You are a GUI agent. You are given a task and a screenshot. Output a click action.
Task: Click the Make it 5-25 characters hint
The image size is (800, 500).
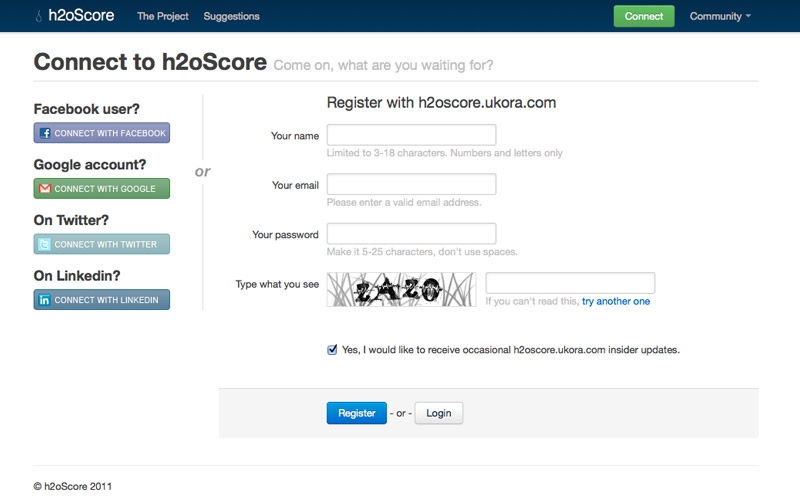[x=422, y=252]
